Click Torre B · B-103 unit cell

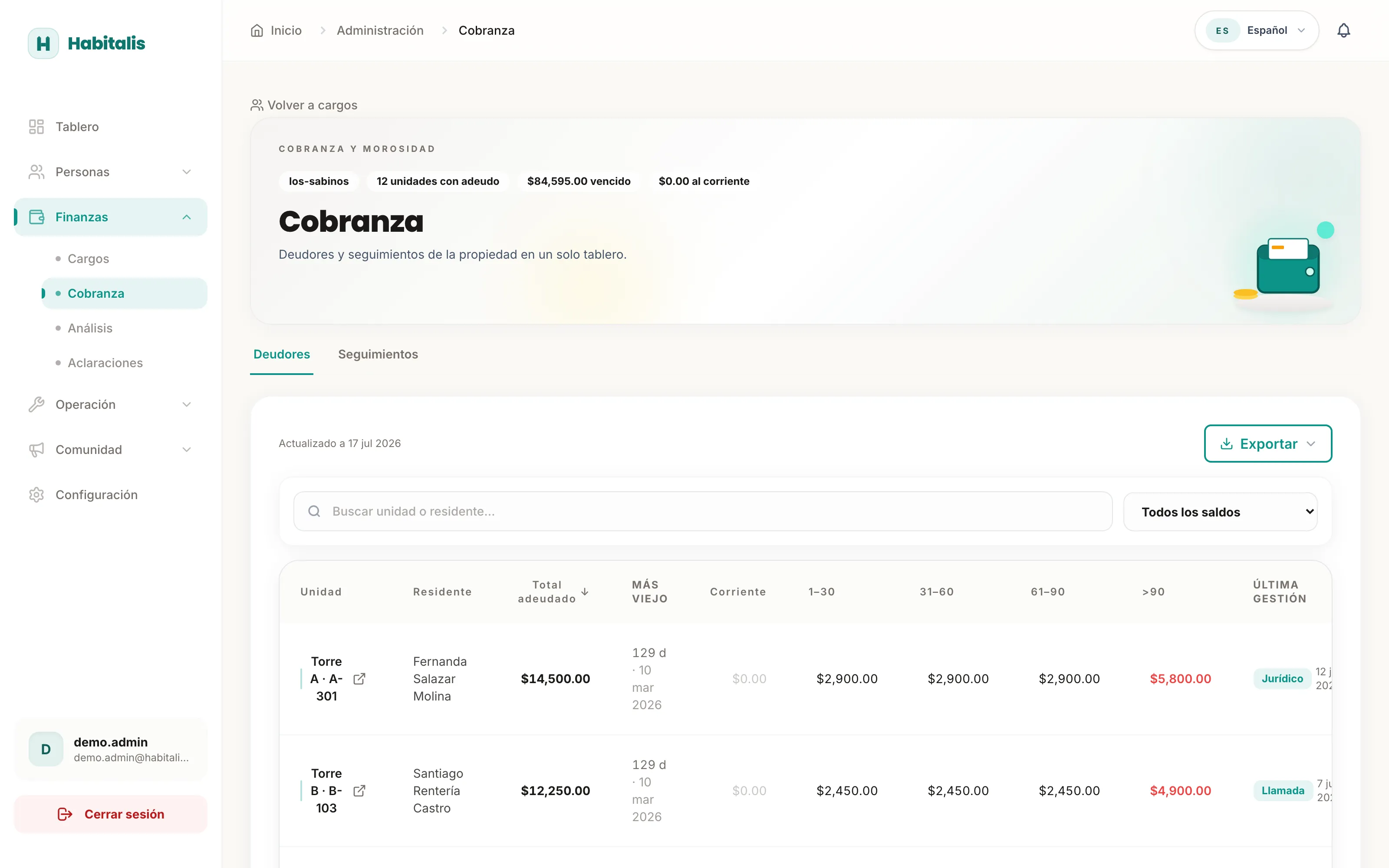(326, 790)
